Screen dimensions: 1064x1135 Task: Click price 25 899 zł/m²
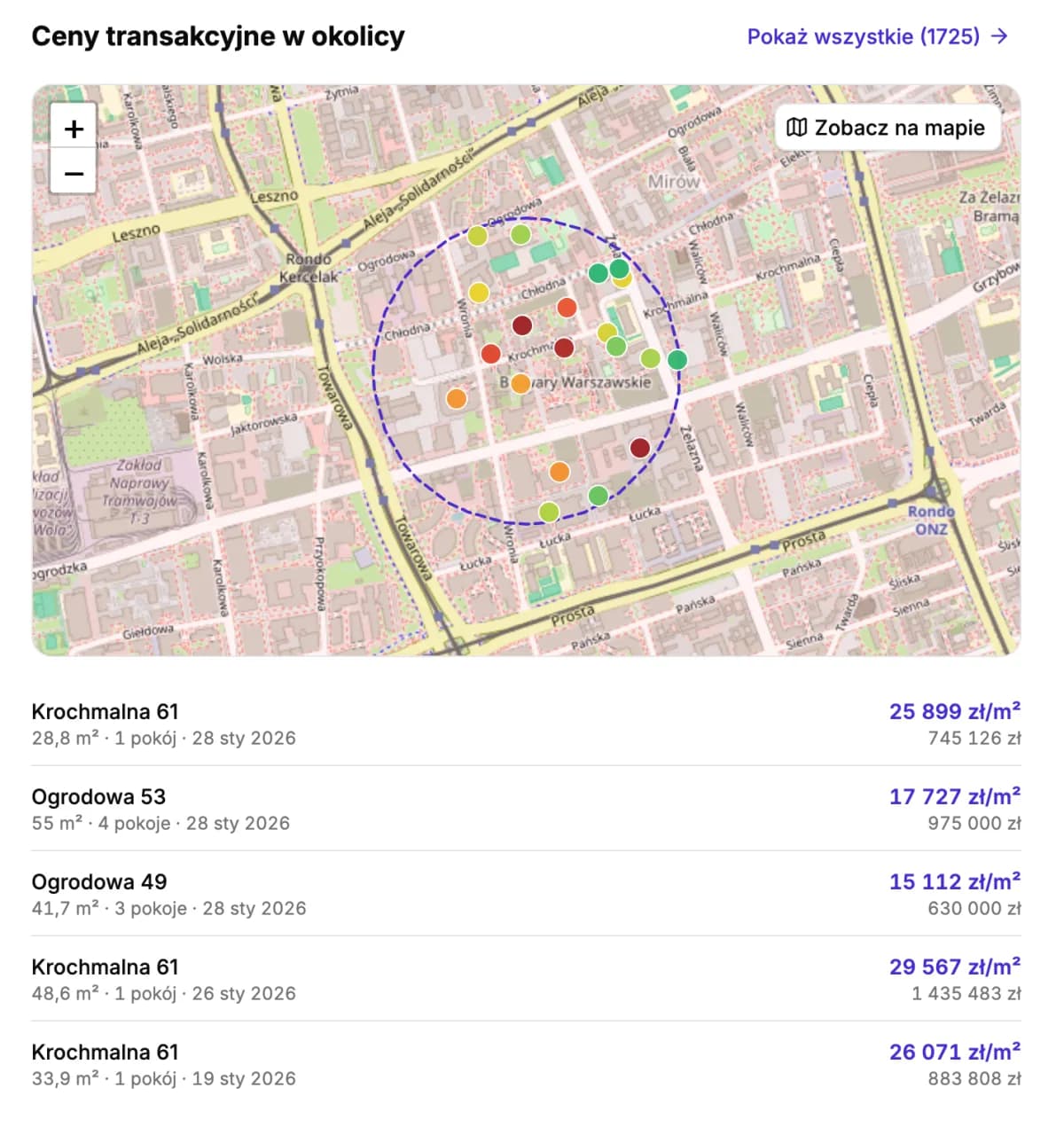[955, 711]
